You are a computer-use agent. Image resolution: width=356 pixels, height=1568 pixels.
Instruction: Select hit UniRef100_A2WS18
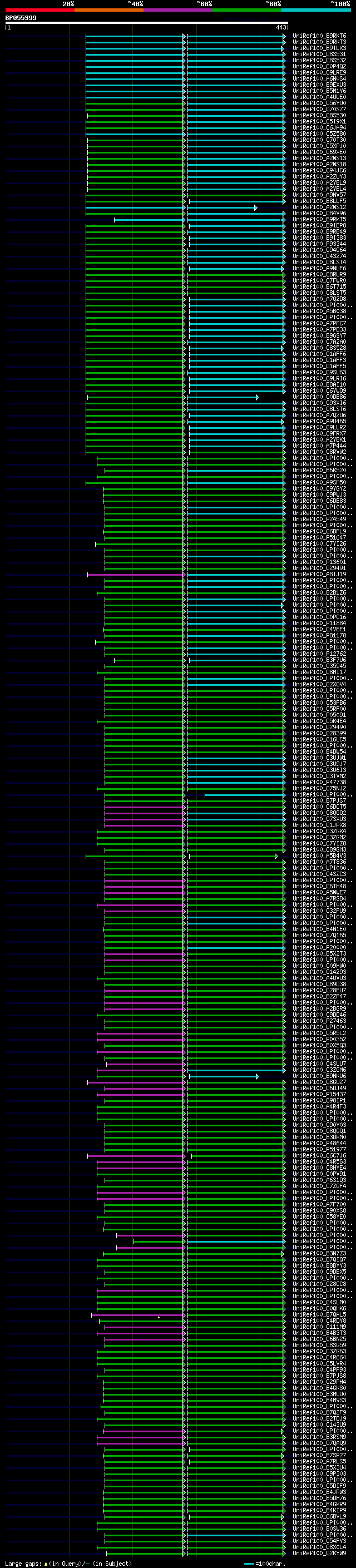pyautogui.click(x=319, y=164)
